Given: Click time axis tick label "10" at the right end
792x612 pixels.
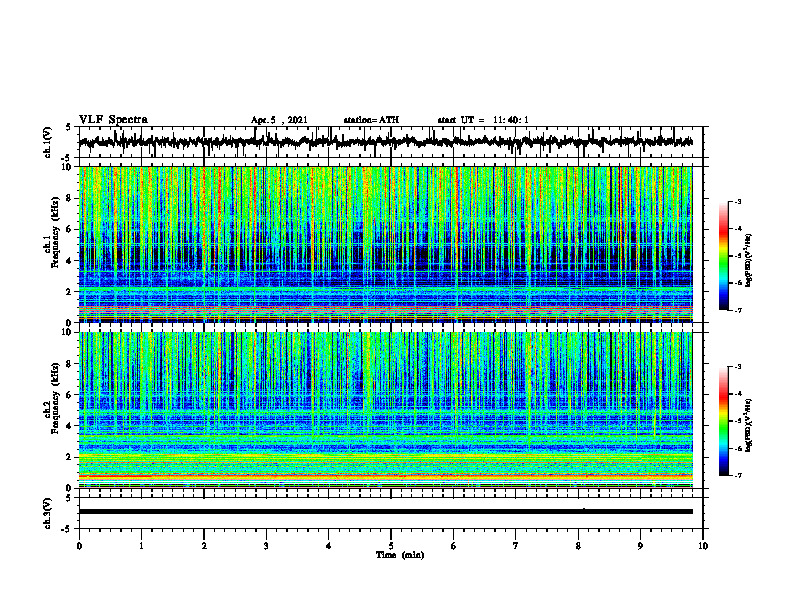Looking at the screenshot, I should pos(703,546).
